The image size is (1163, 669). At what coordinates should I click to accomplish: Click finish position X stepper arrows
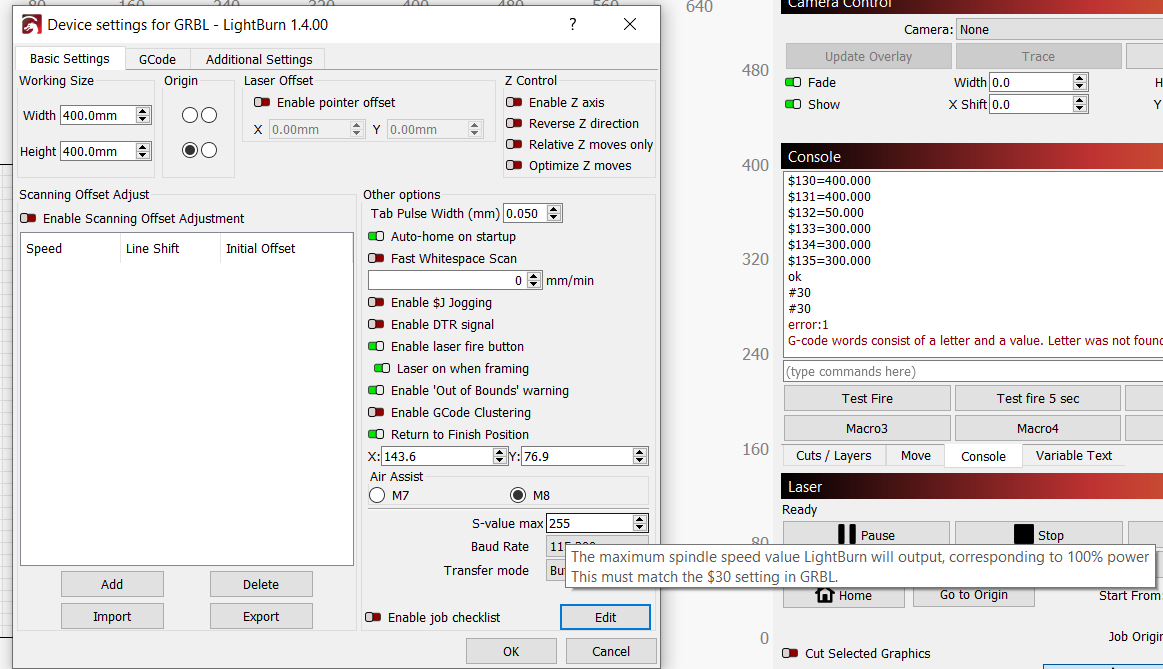coord(500,456)
